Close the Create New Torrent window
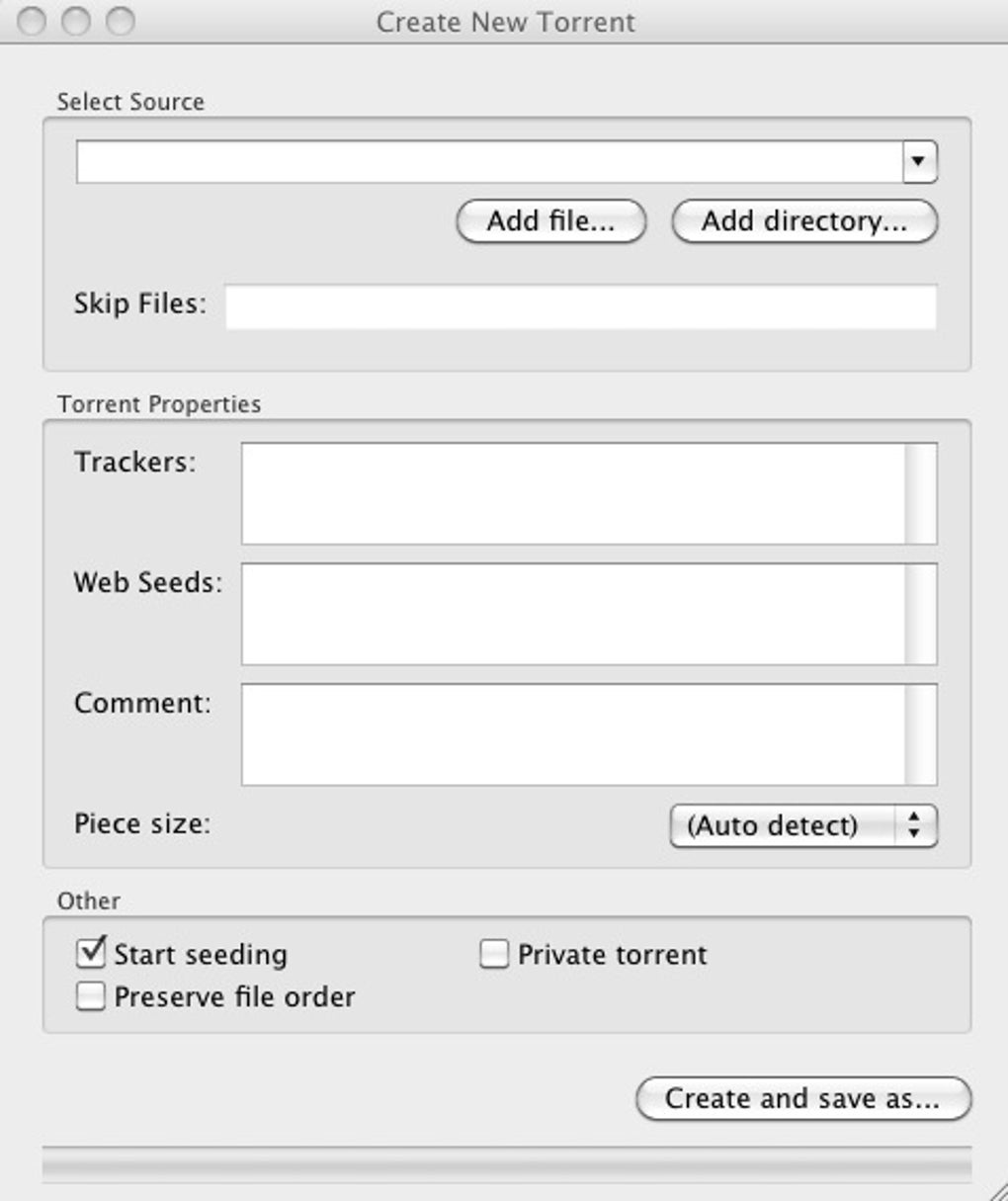Viewport: 1008px width, 1201px height. pos(32,21)
